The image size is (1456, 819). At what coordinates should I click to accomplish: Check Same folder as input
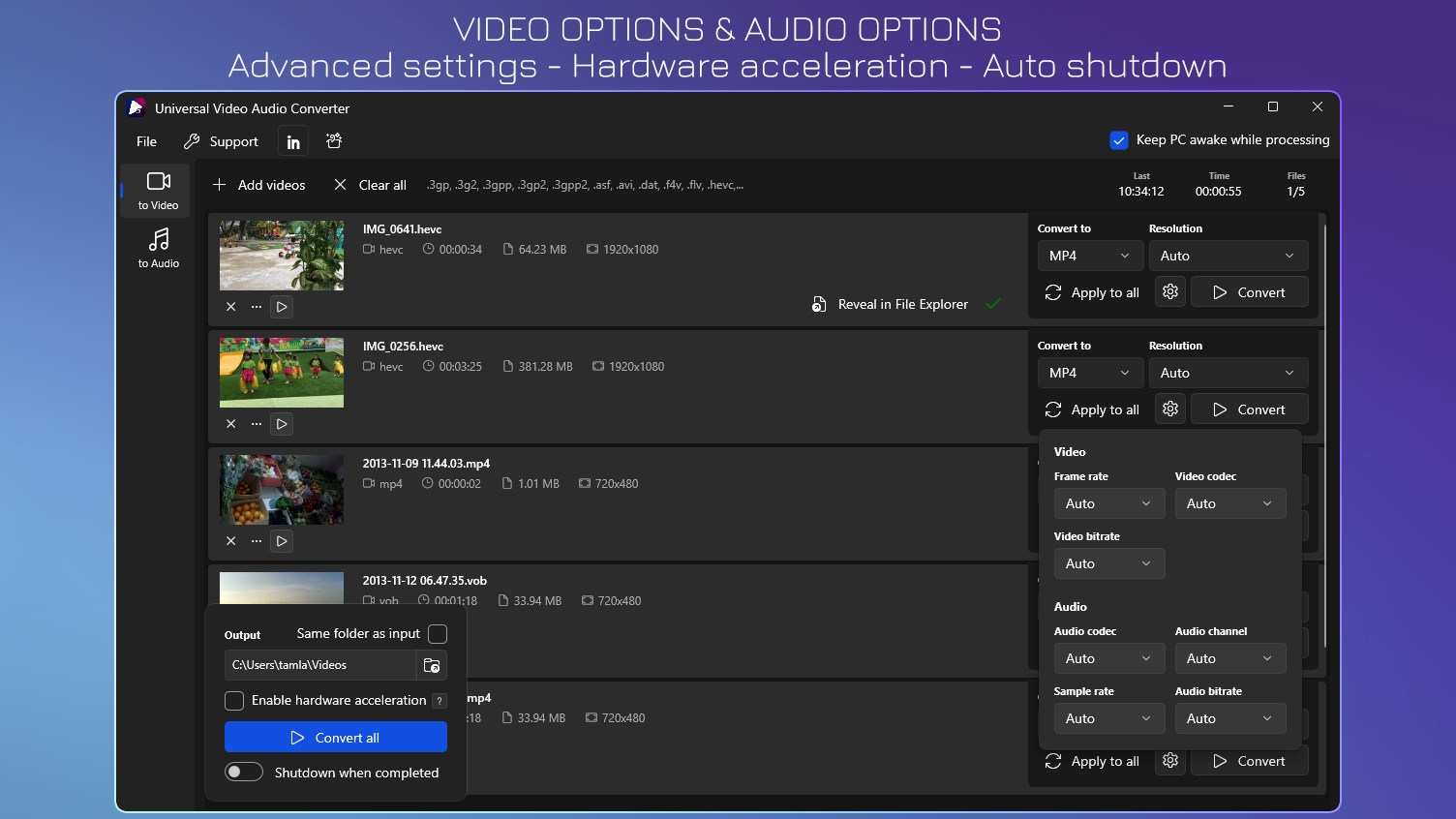point(438,634)
